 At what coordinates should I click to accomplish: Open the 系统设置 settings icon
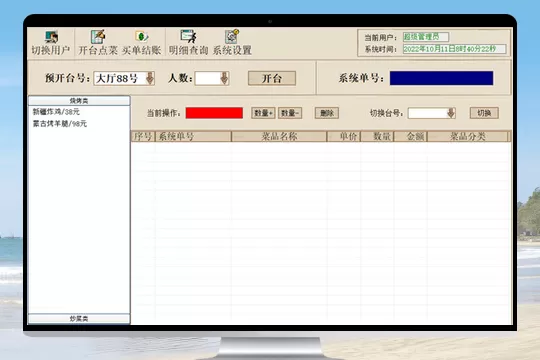(232, 43)
